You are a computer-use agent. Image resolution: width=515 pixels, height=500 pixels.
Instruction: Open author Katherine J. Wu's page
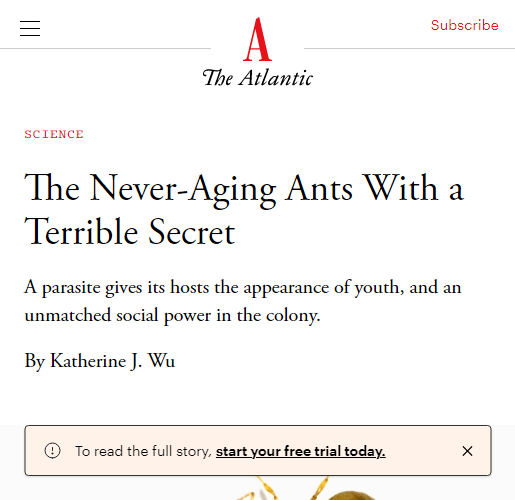tap(112, 361)
